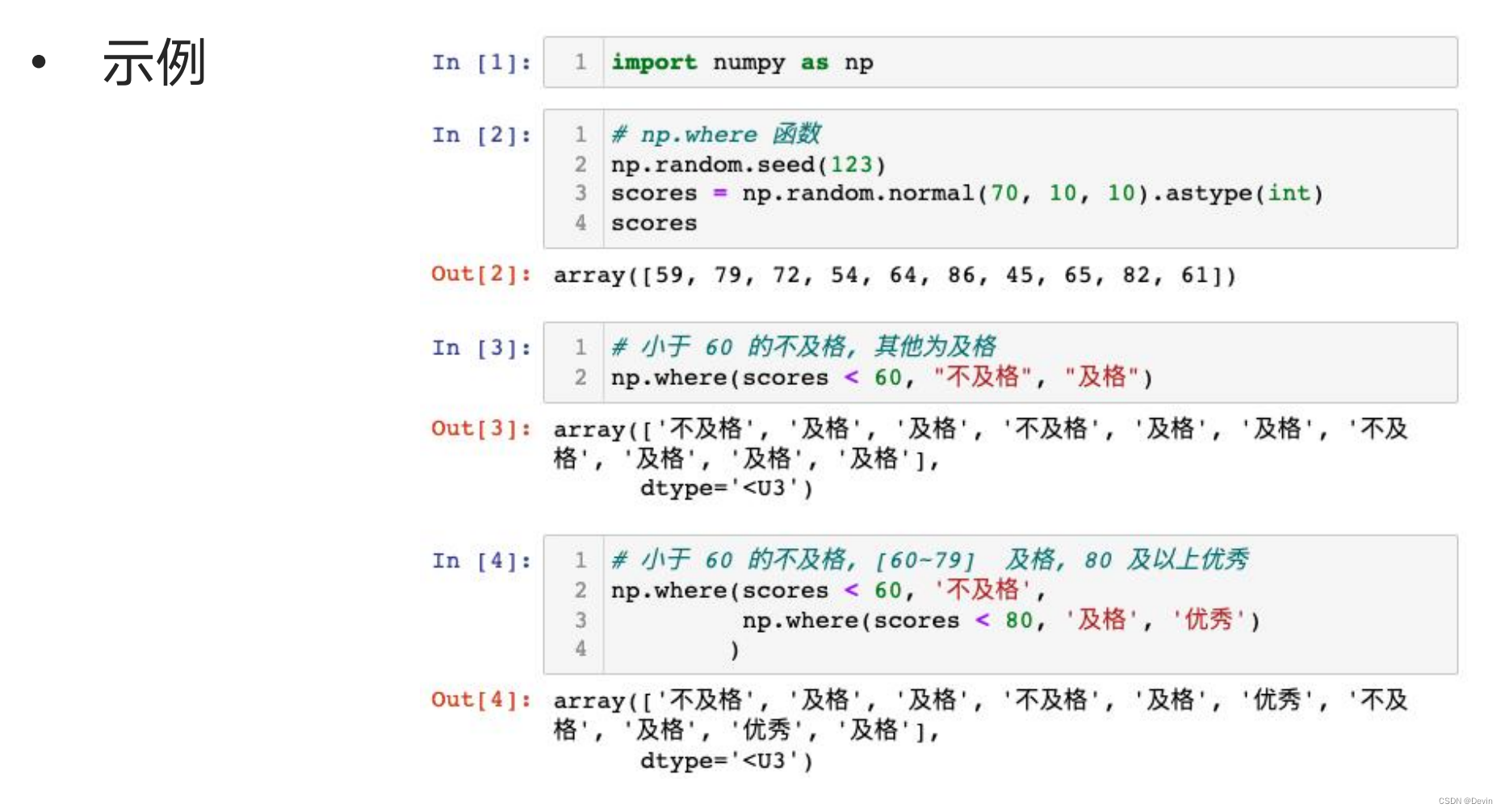This screenshot has width=1505, height=812.
Task: Click the CSDN @Devin text
Action: point(1465,801)
